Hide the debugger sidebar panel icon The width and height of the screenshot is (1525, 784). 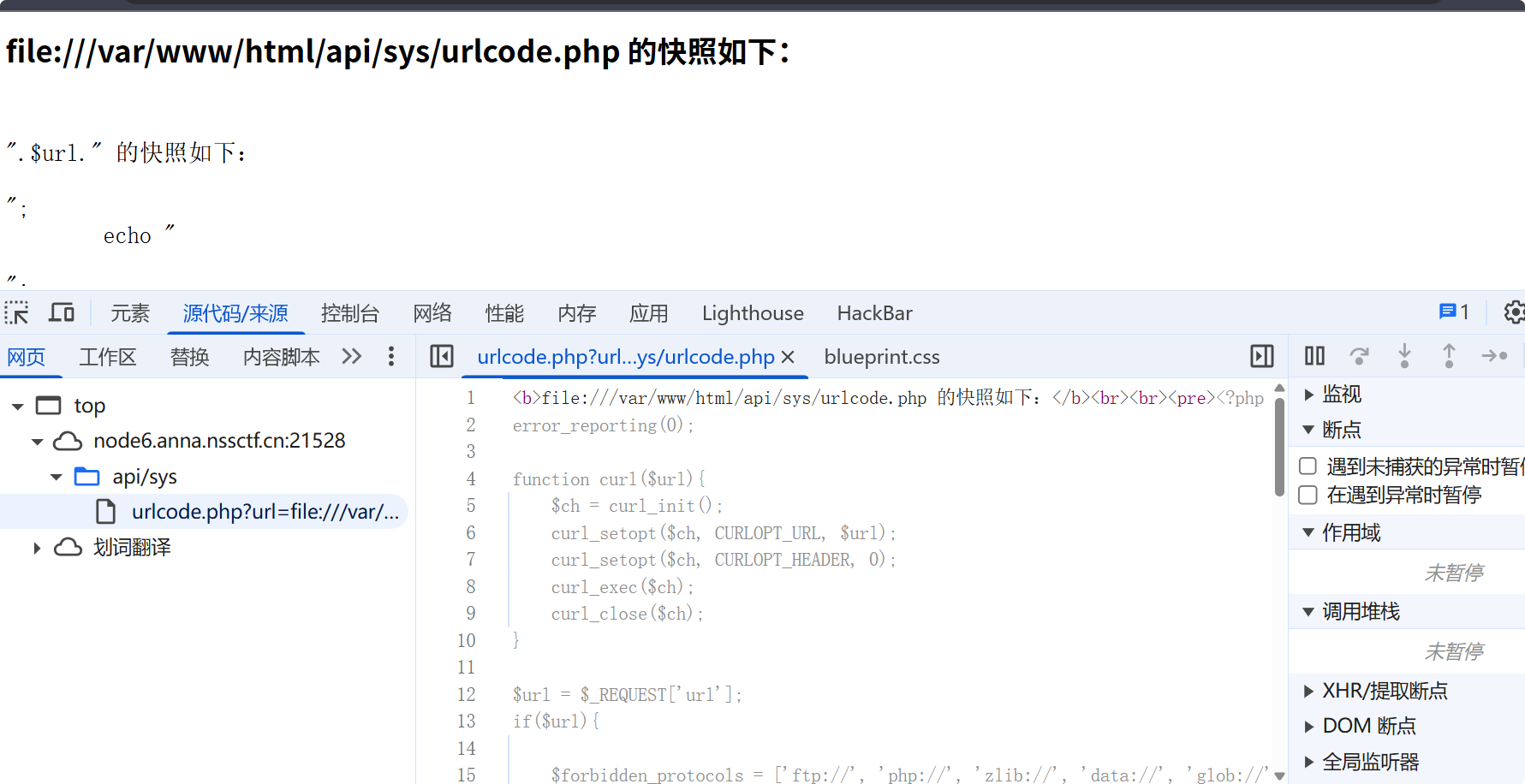click(1262, 356)
